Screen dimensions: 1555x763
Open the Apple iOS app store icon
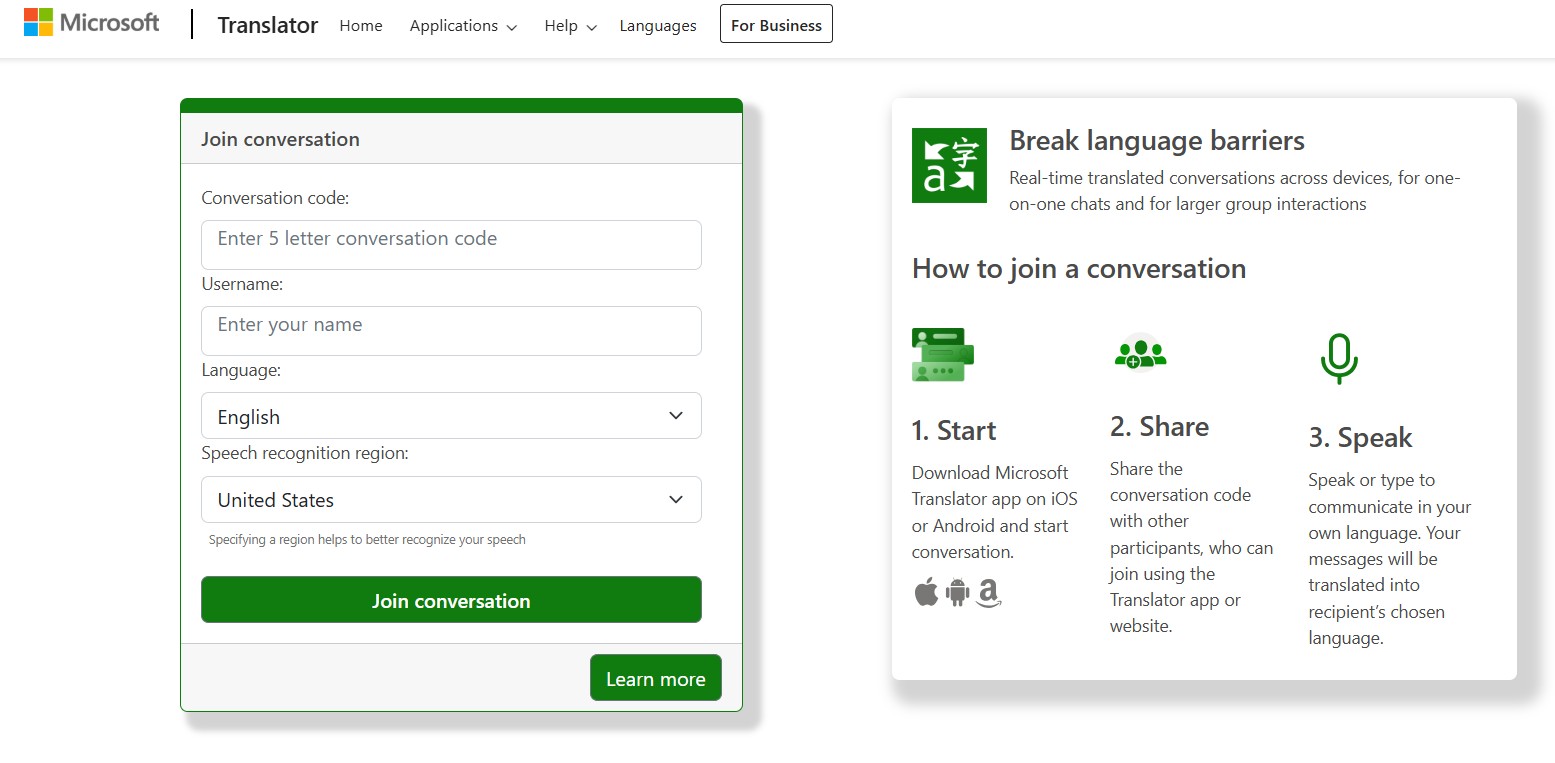(x=927, y=592)
